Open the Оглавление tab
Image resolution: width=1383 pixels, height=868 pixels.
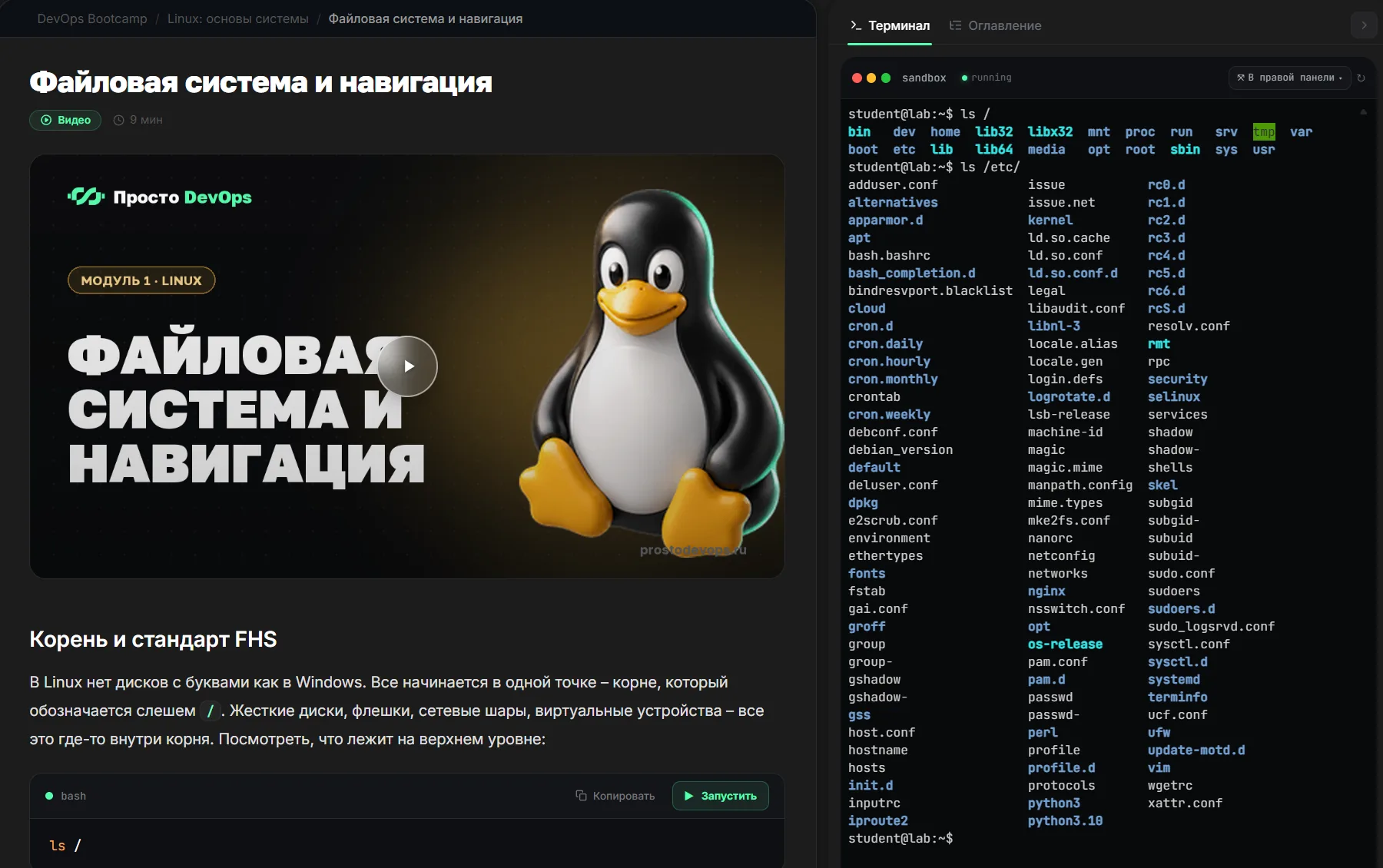pos(996,25)
